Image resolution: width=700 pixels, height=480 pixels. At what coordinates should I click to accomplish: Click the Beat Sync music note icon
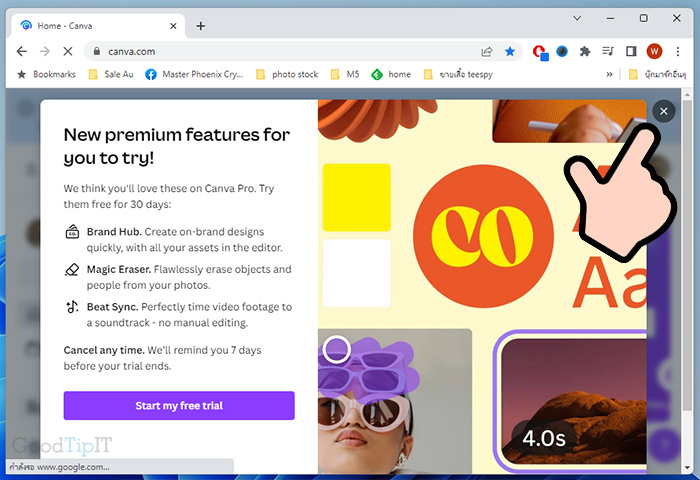pyautogui.click(x=72, y=307)
